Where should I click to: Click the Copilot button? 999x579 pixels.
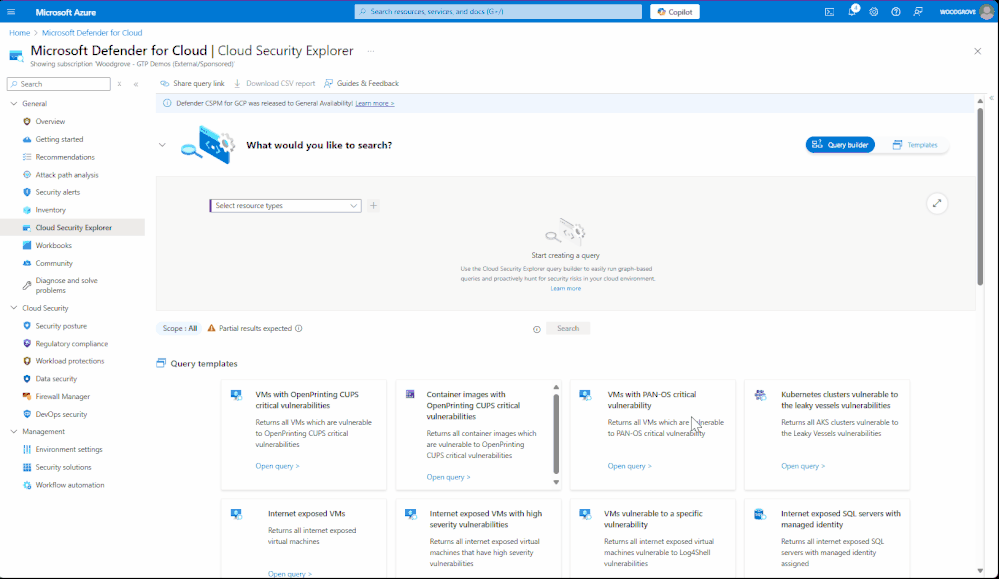tap(675, 11)
